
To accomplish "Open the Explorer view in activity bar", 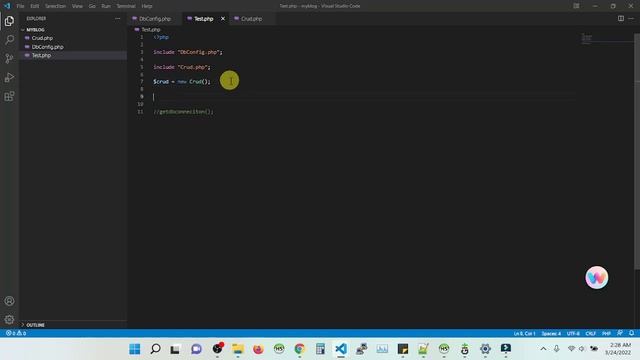I will point(9,21).
